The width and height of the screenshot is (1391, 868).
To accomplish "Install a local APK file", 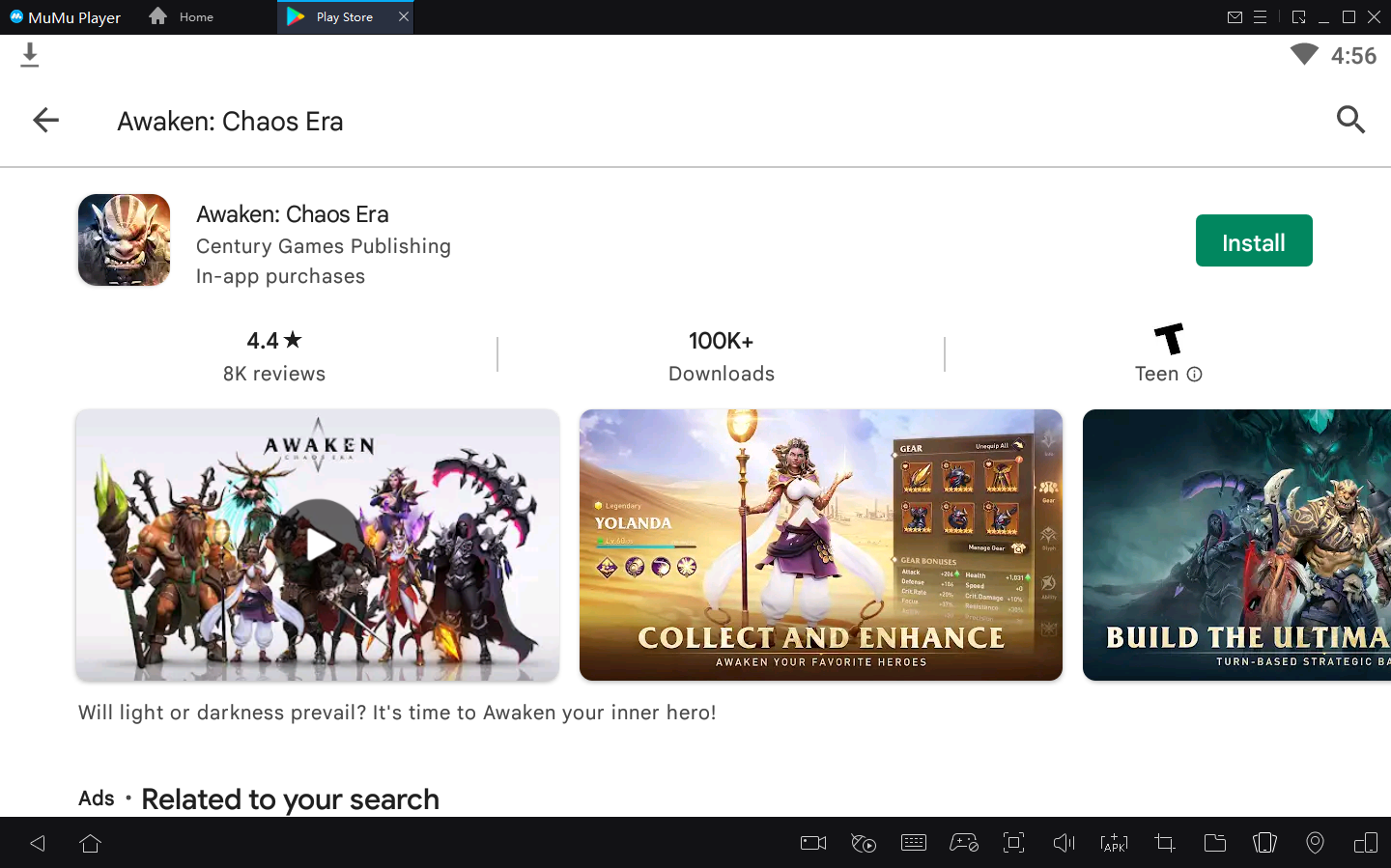I will click(1114, 843).
